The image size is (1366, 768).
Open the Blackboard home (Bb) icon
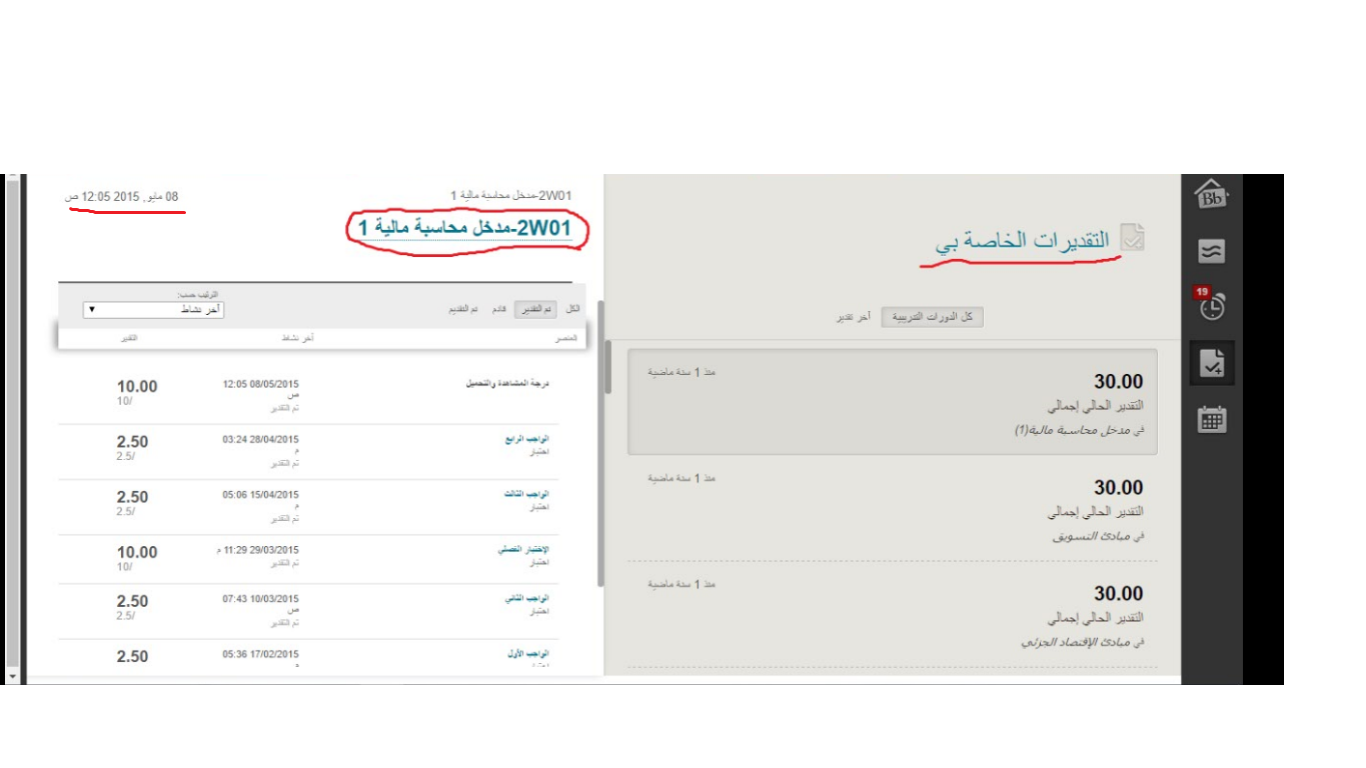1211,195
